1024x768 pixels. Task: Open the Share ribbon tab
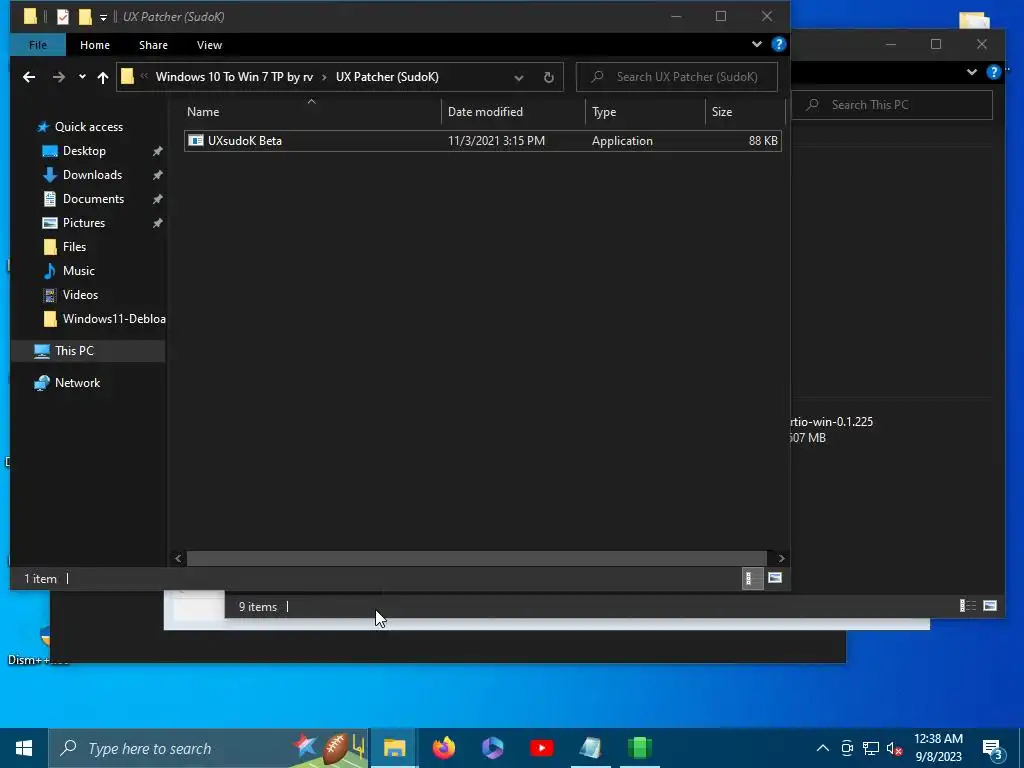click(x=153, y=45)
